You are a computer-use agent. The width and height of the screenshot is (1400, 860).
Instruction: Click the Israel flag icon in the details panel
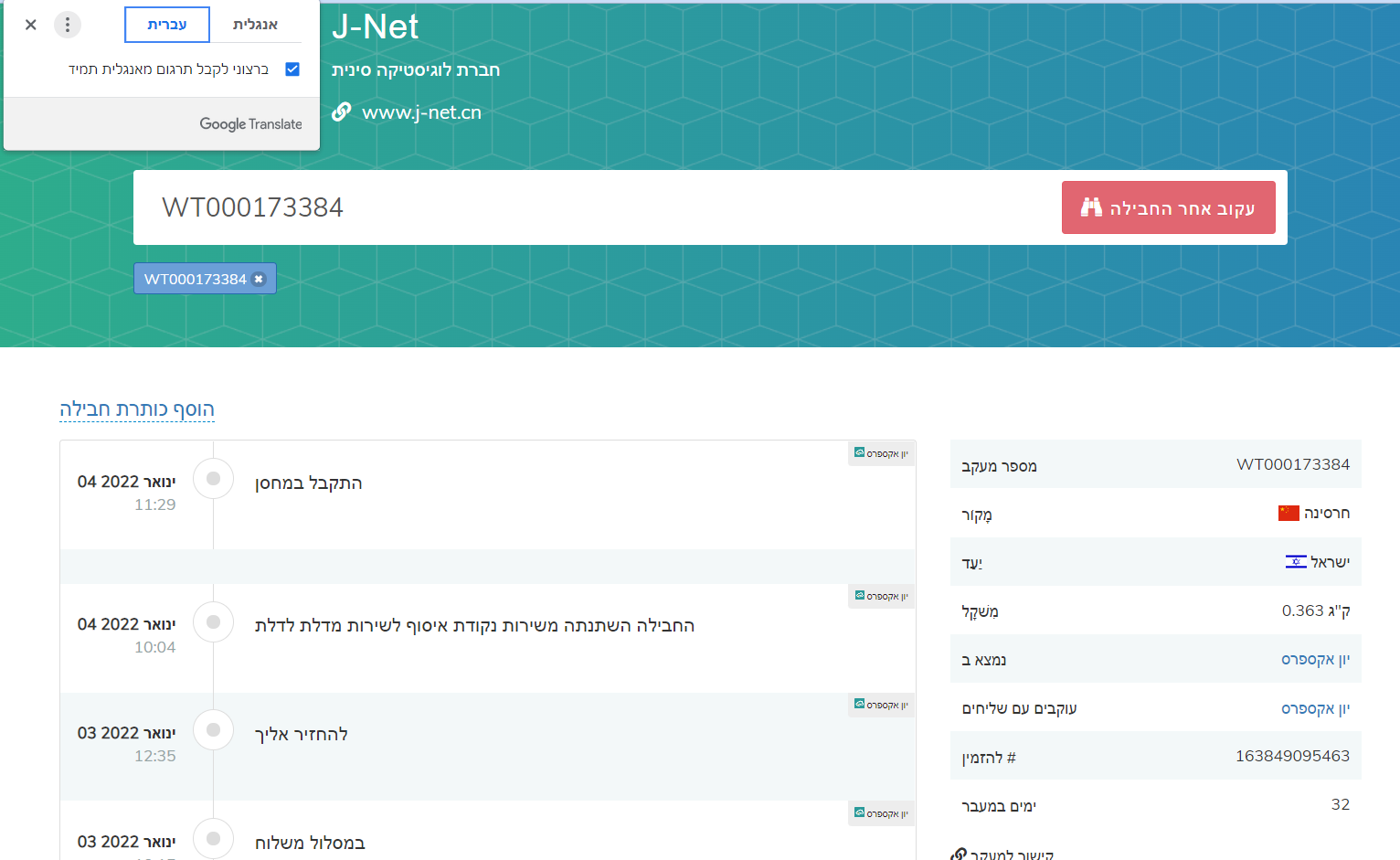point(1296,561)
